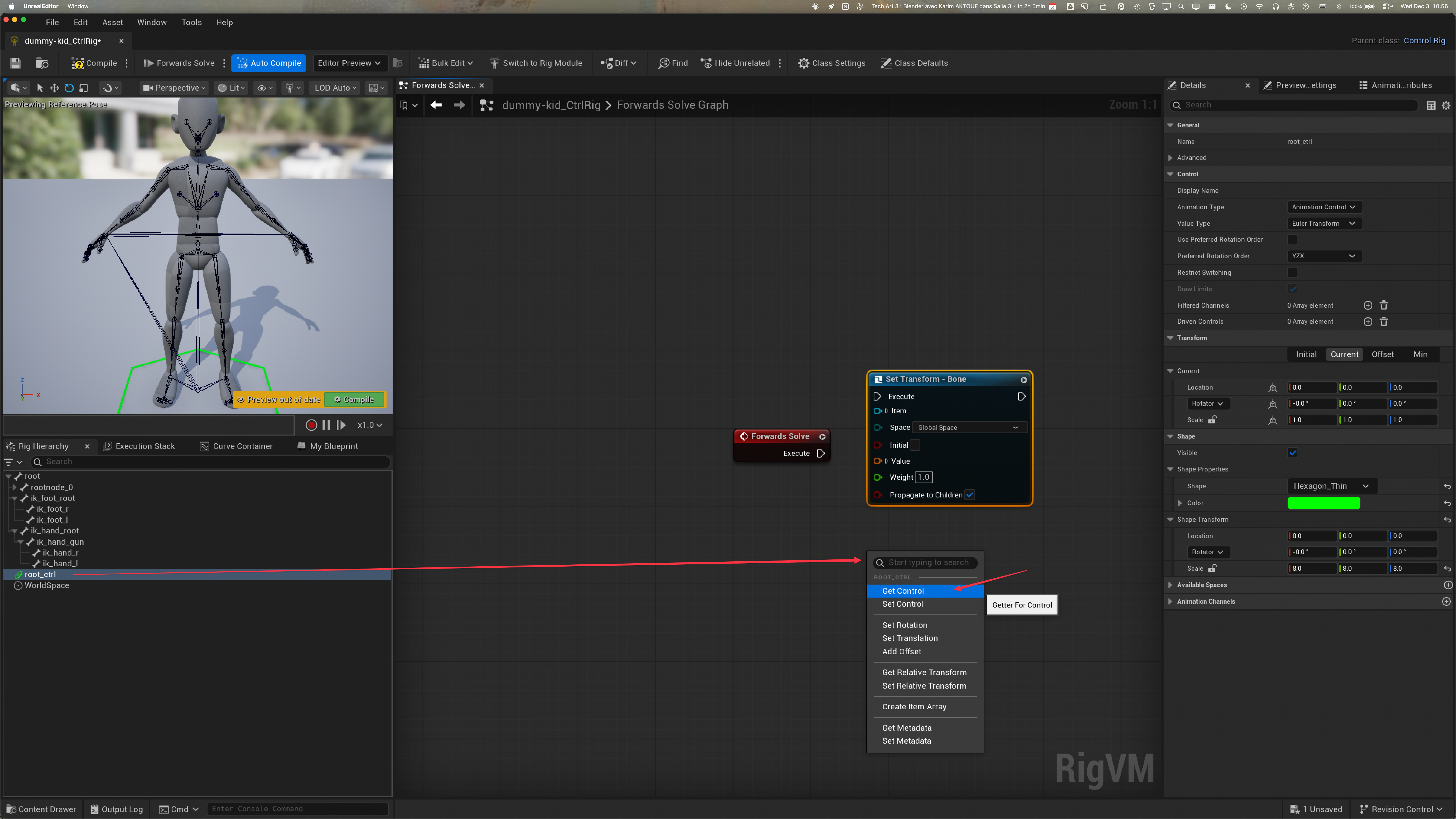1456x819 pixels.
Task: Open the Lit view mode dropdown
Action: click(231, 88)
